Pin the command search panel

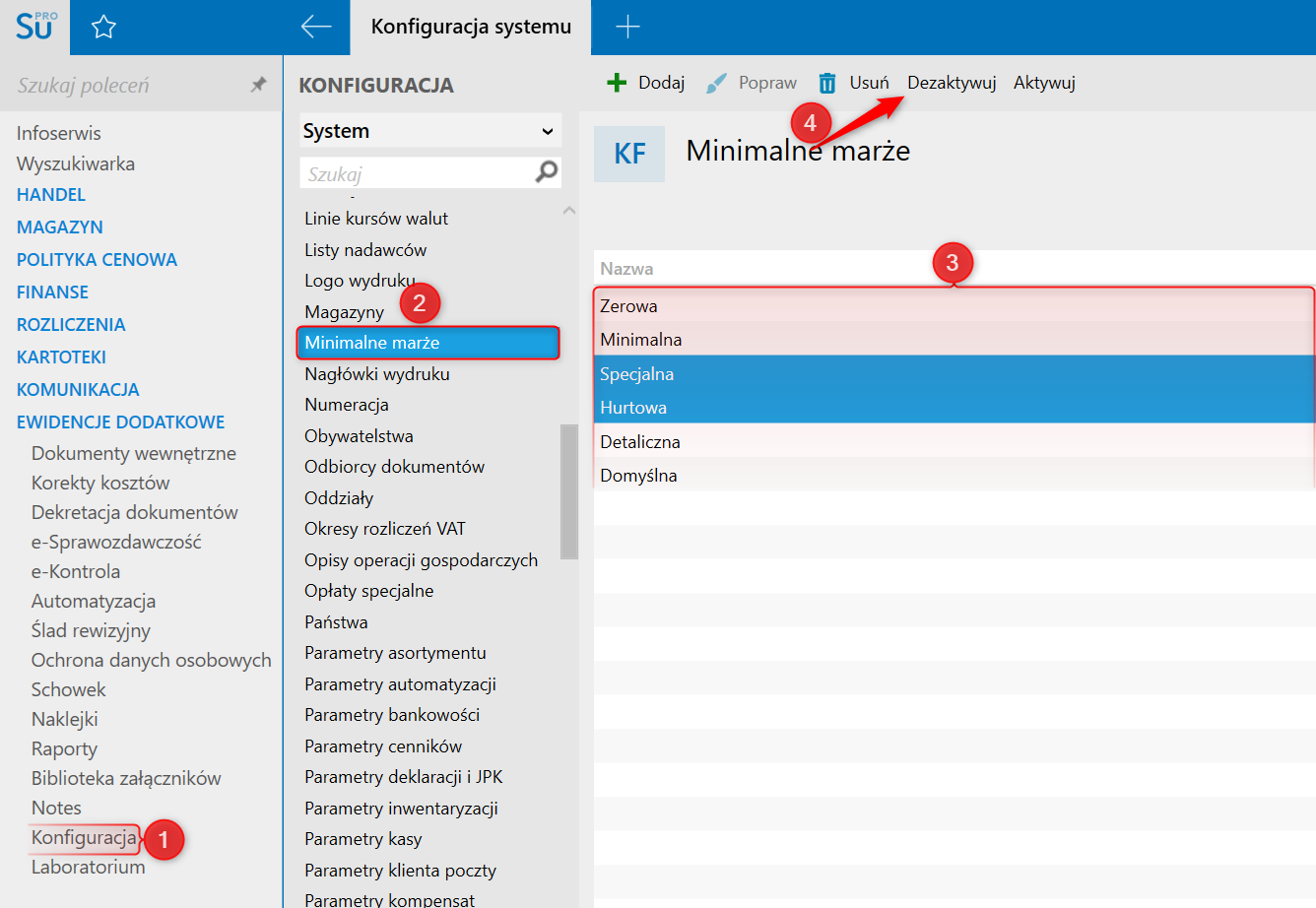click(x=258, y=85)
